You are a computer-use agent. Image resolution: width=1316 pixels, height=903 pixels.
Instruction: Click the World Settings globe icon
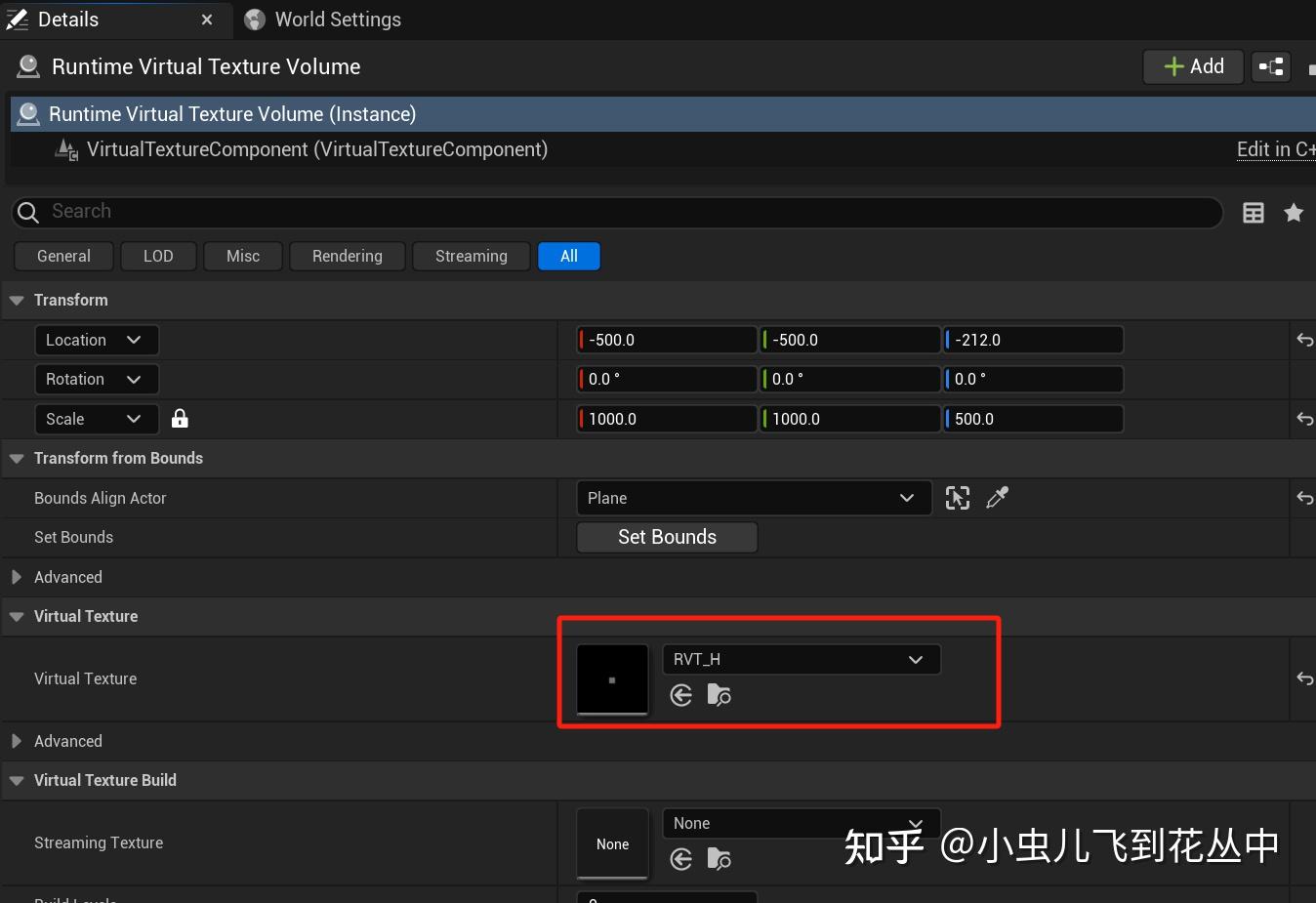(255, 20)
